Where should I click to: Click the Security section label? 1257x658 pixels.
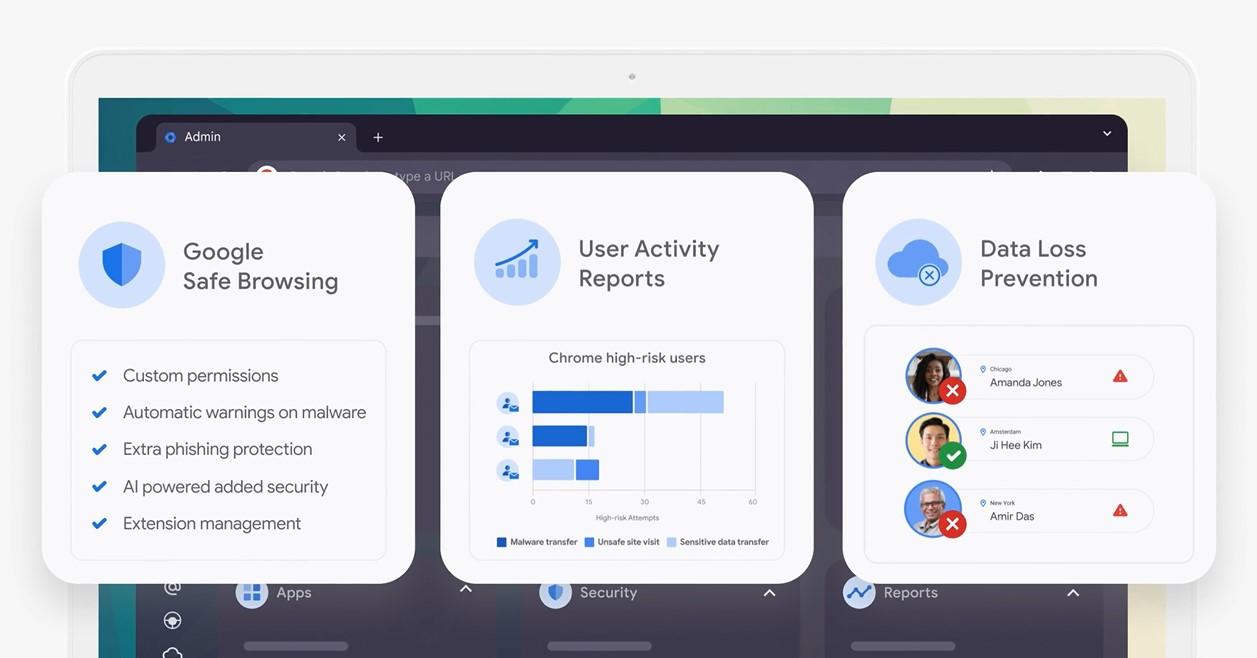[x=608, y=593]
